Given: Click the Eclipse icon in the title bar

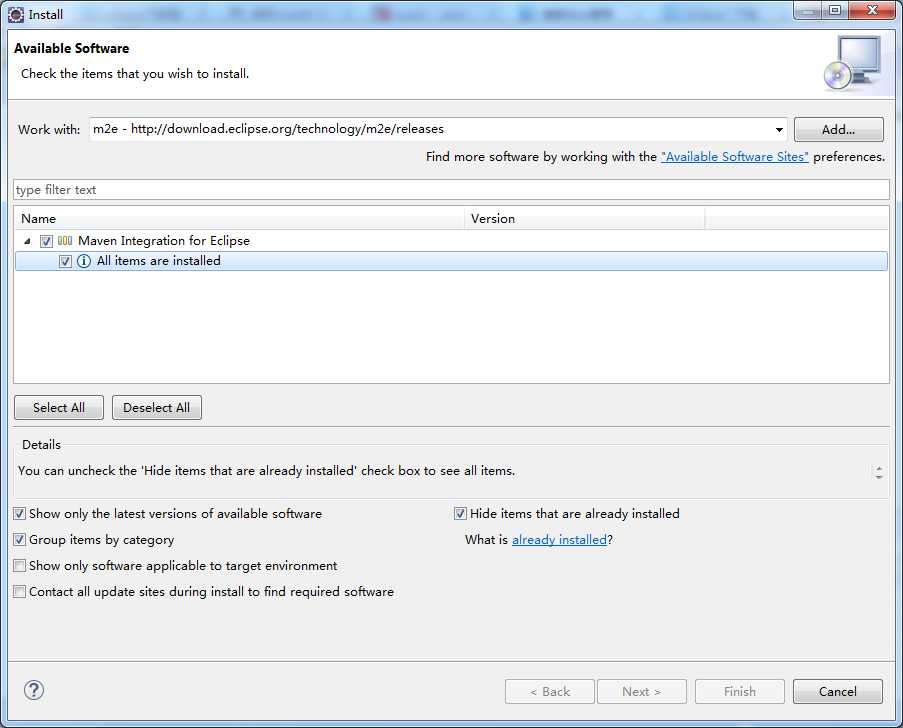Looking at the screenshot, I should tap(16, 14).
